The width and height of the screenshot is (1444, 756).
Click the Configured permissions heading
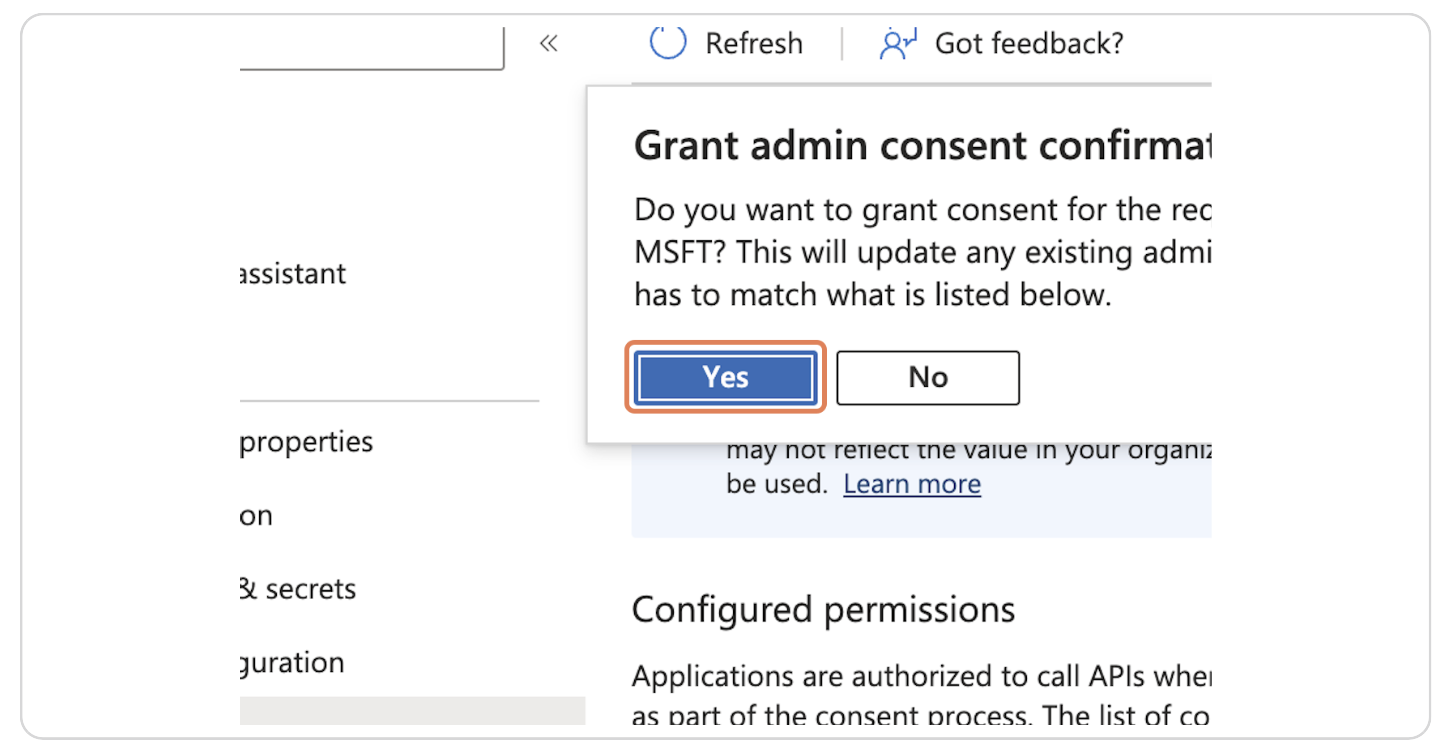point(823,610)
